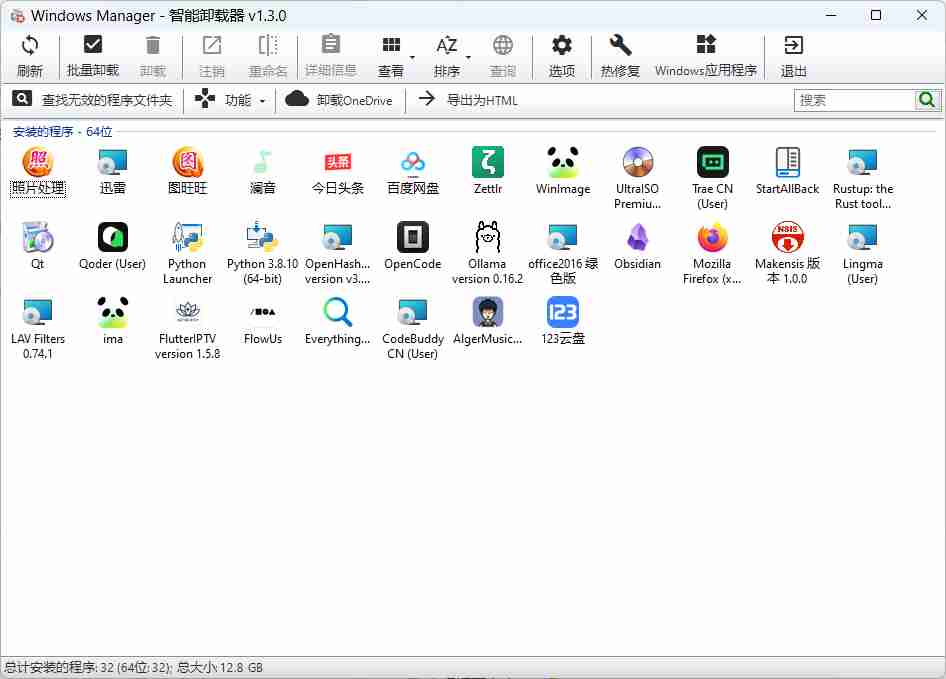Export list via 导出为HTML
The width and height of the screenshot is (946, 679).
tap(468, 100)
